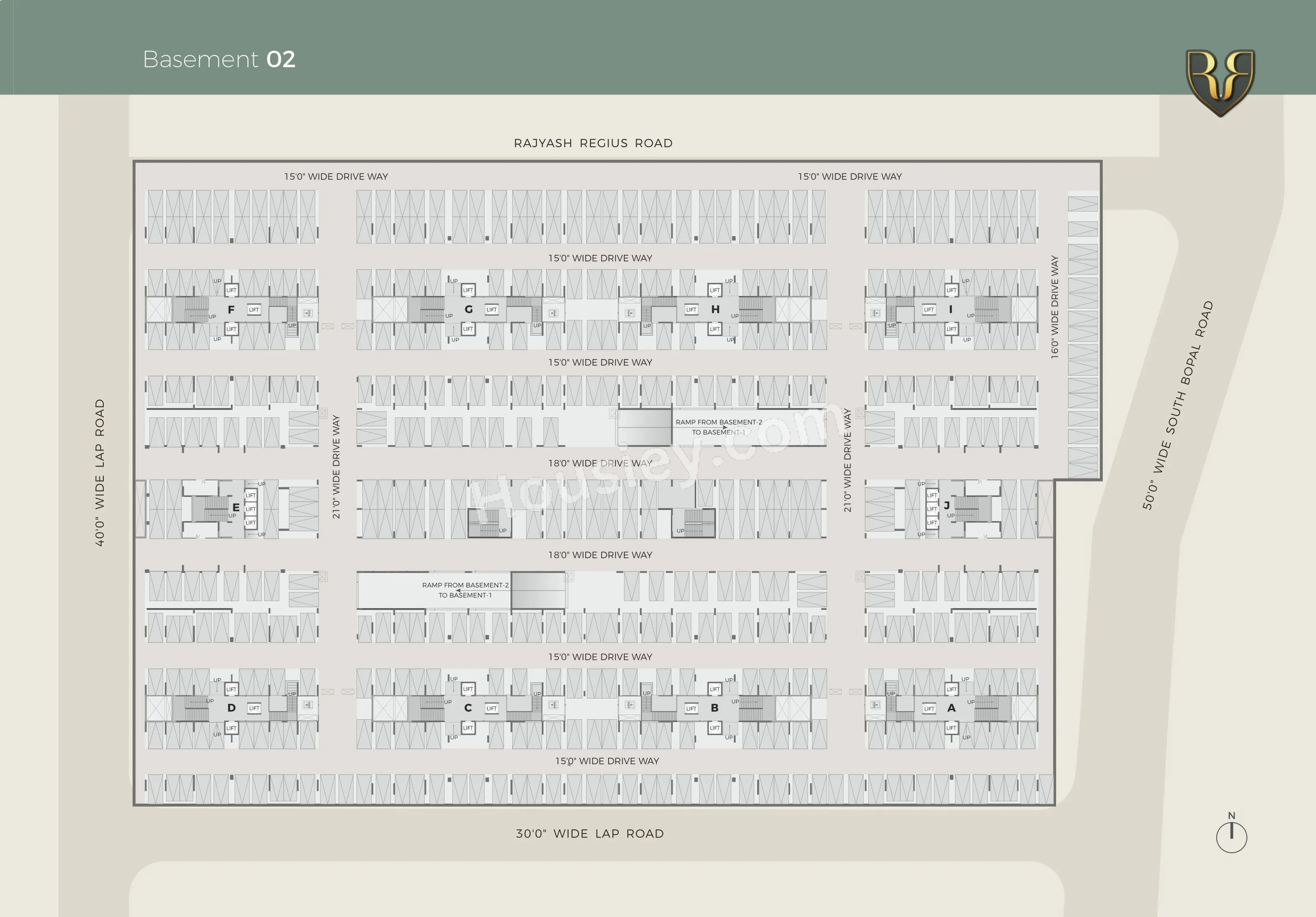Click block I label
Image resolution: width=1316 pixels, height=917 pixels.
point(950,309)
